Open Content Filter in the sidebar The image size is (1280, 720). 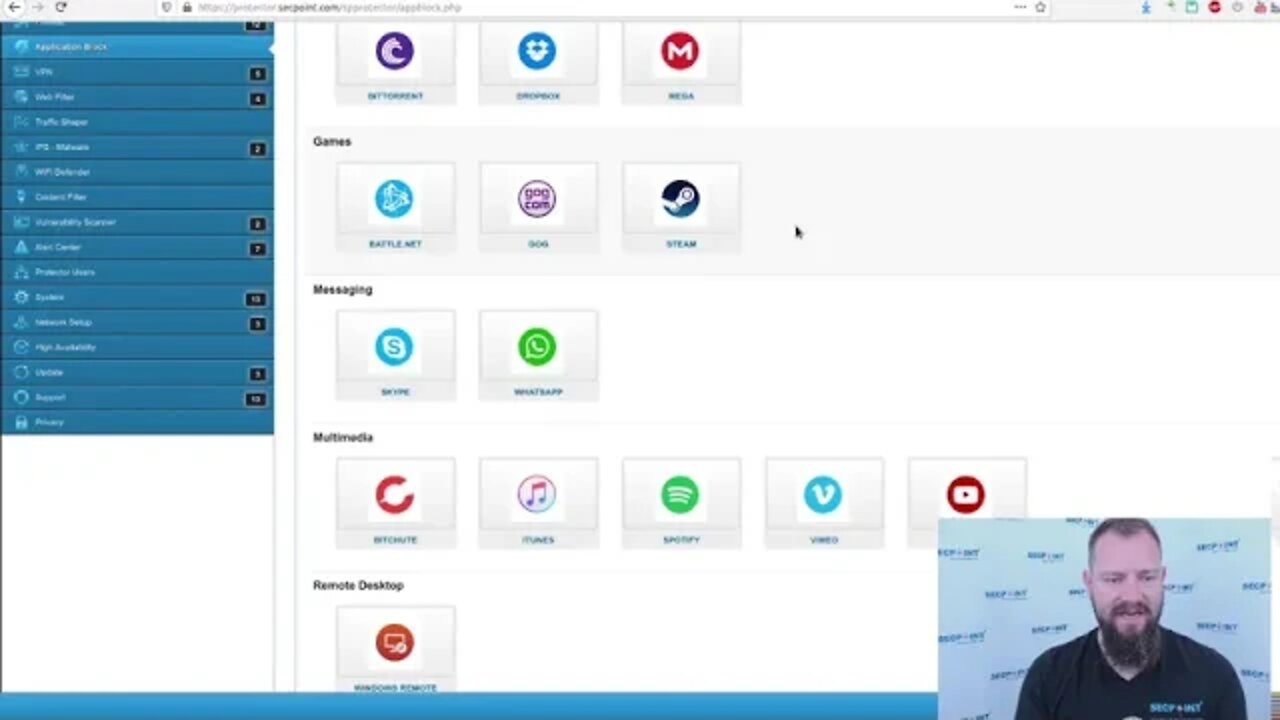pyautogui.click(x=137, y=197)
